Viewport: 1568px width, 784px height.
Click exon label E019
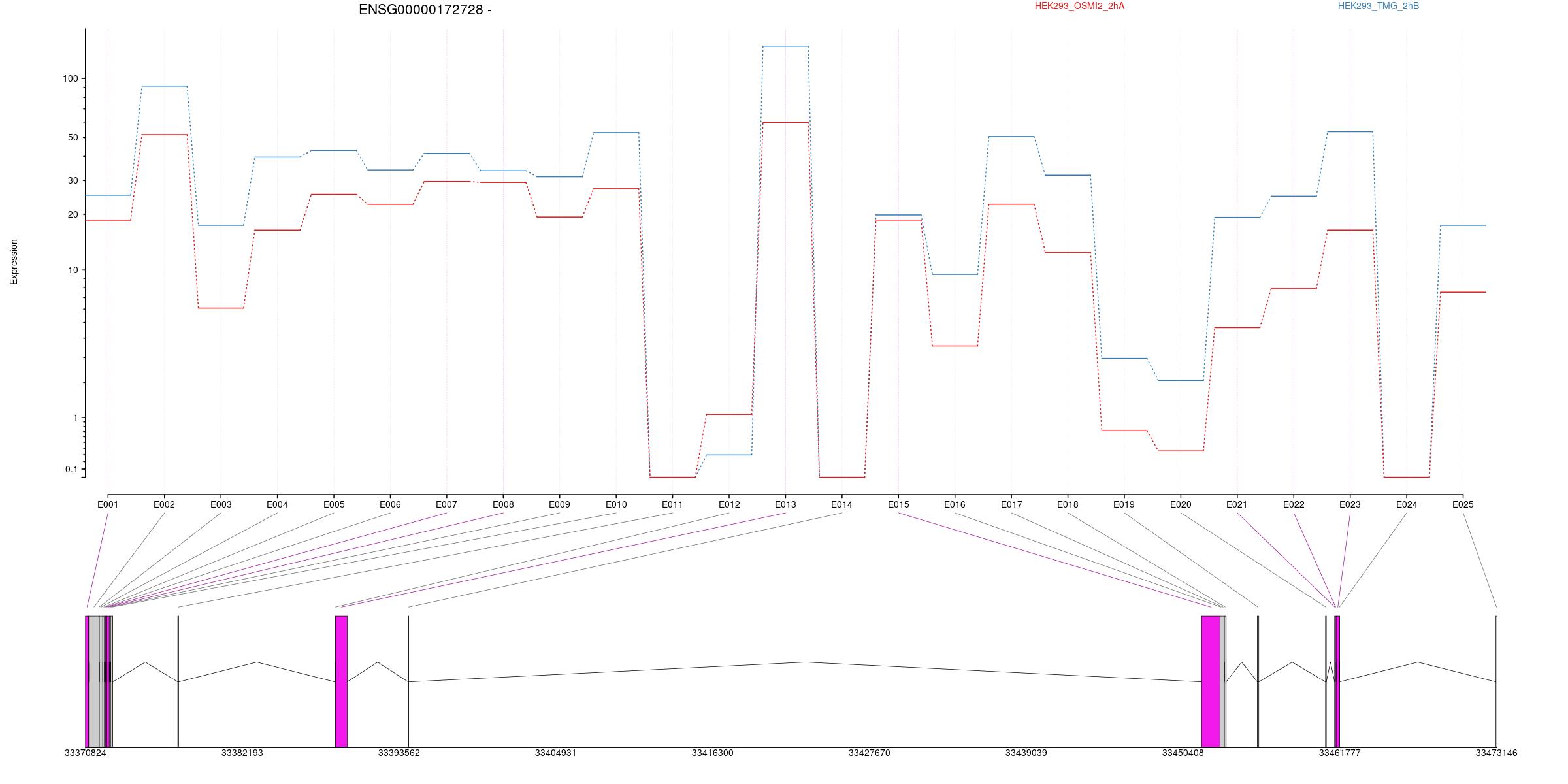point(1124,504)
